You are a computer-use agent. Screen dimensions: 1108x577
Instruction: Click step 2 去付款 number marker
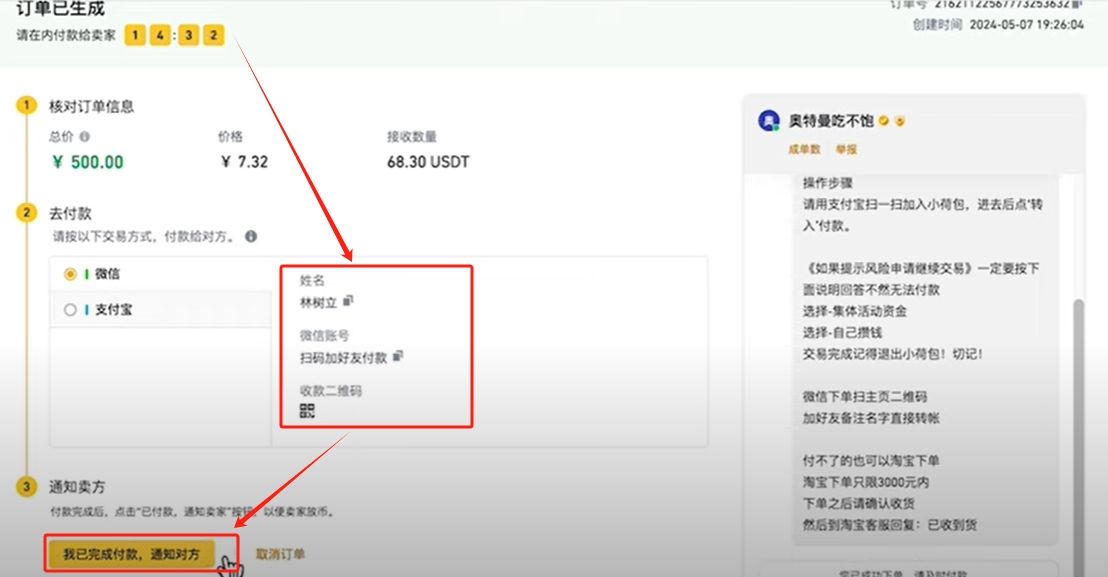pos(26,213)
